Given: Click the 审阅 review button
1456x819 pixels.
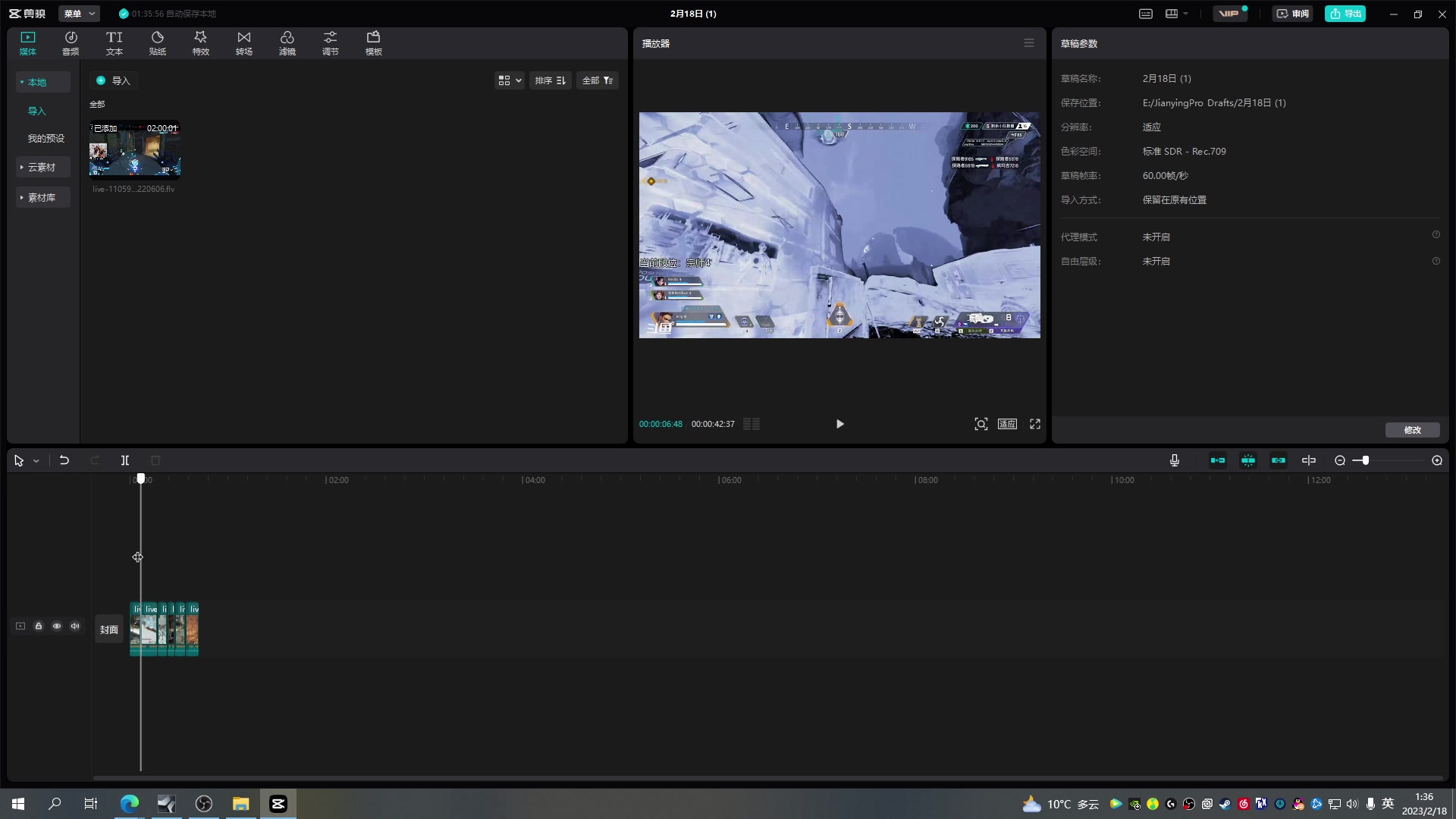Looking at the screenshot, I should [1292, 14].
